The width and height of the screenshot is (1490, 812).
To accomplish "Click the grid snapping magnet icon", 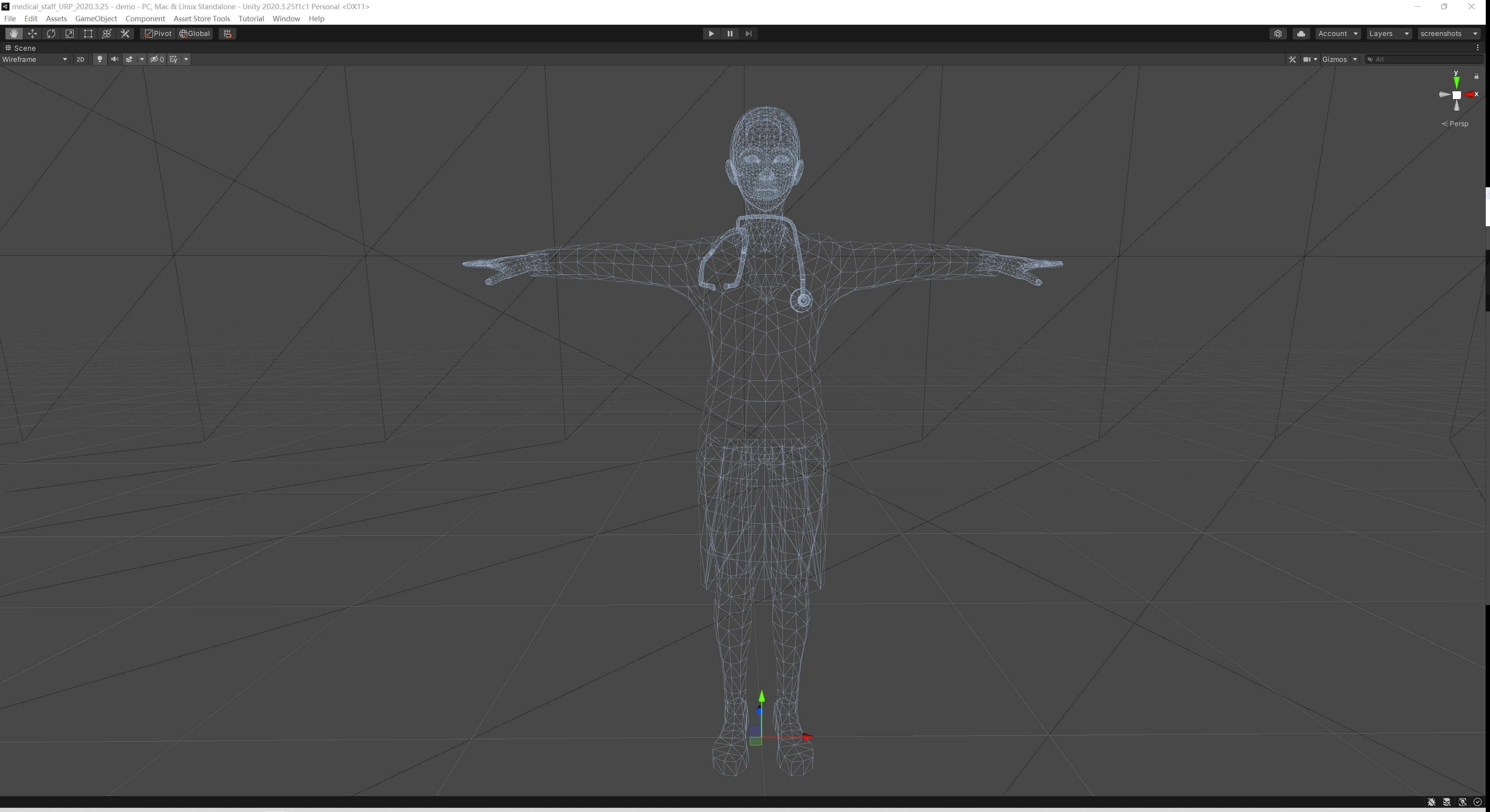I will coord(228,34).
